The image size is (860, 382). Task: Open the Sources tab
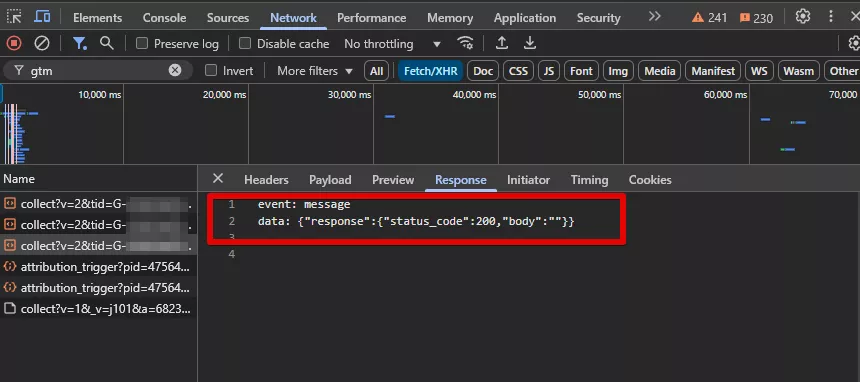[228, 18]
